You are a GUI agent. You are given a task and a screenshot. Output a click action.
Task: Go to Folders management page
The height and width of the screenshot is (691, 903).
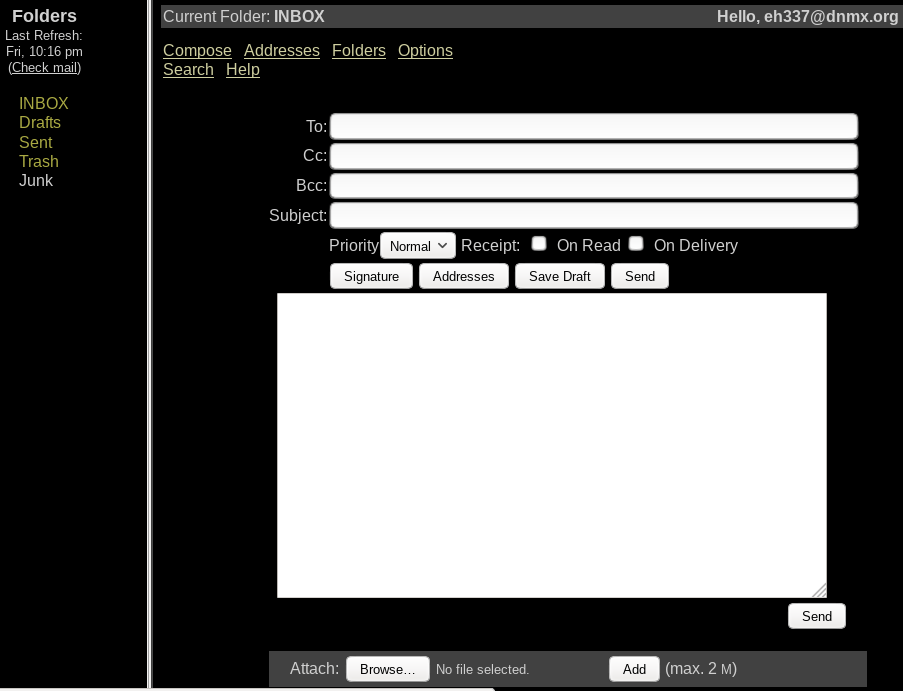point(358,51)
